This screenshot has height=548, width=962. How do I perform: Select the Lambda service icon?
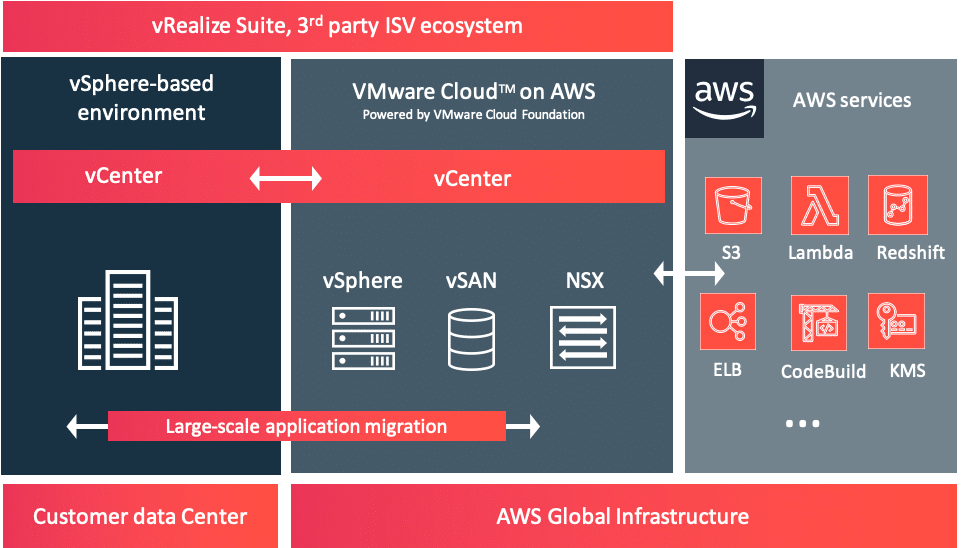click(819, 206)
